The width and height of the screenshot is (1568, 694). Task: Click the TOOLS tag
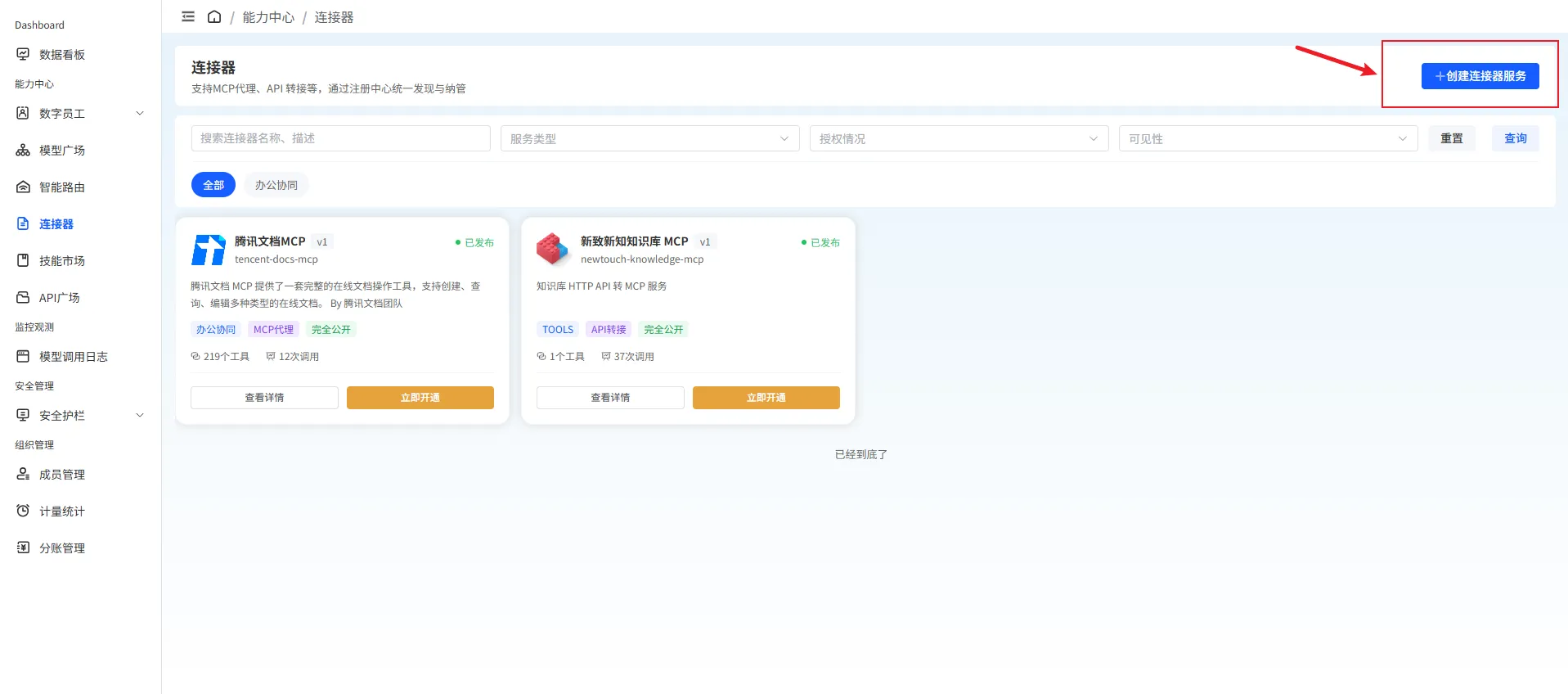pos(558,329)
